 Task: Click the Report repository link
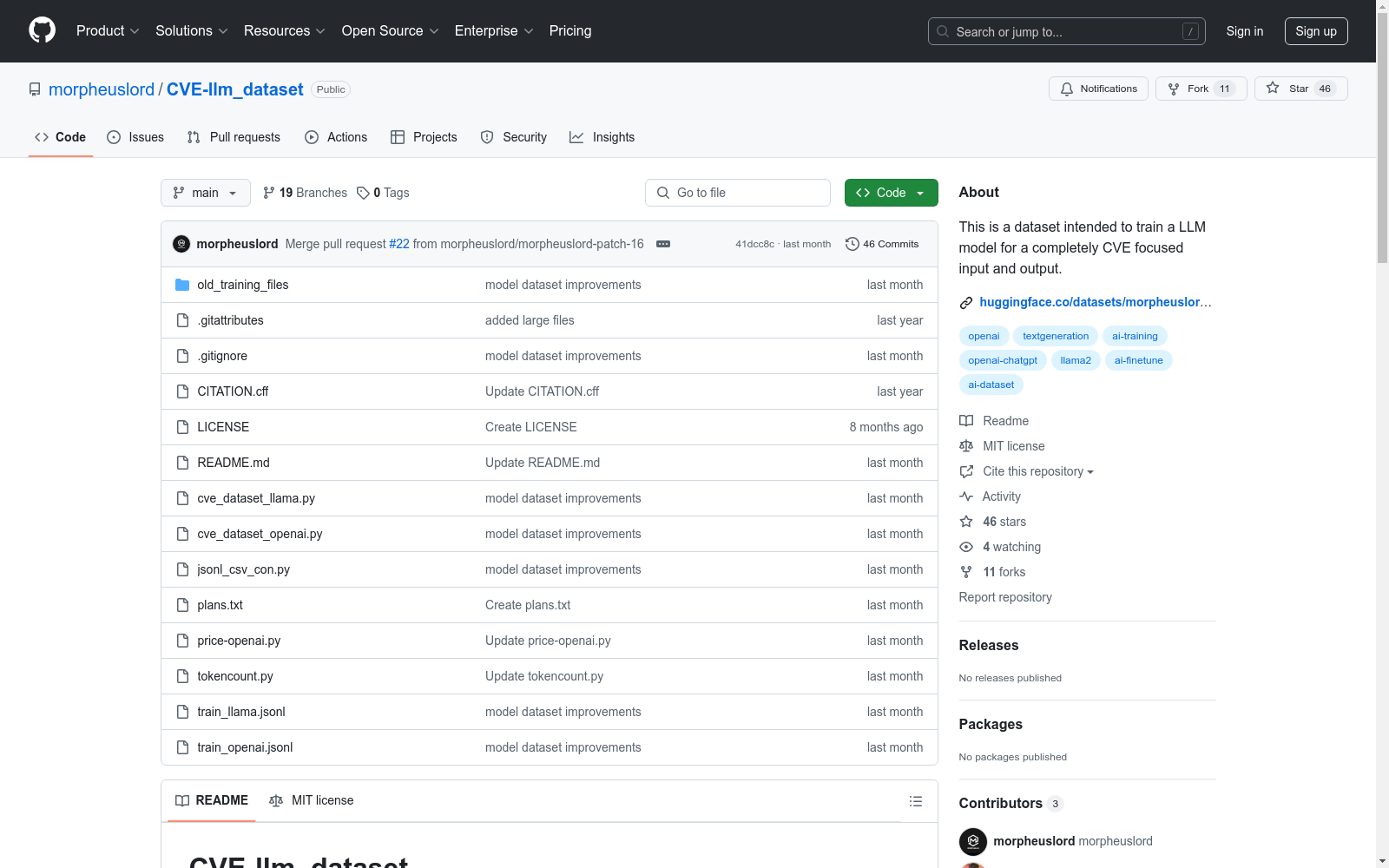click(x=1005, y=597)
